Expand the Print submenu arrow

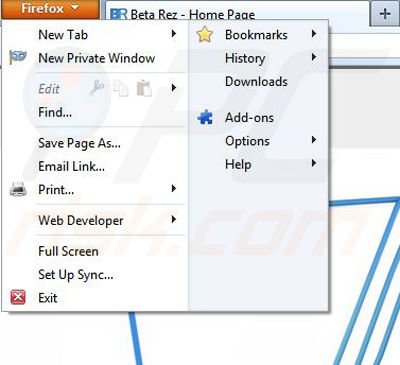coord(174,189)
